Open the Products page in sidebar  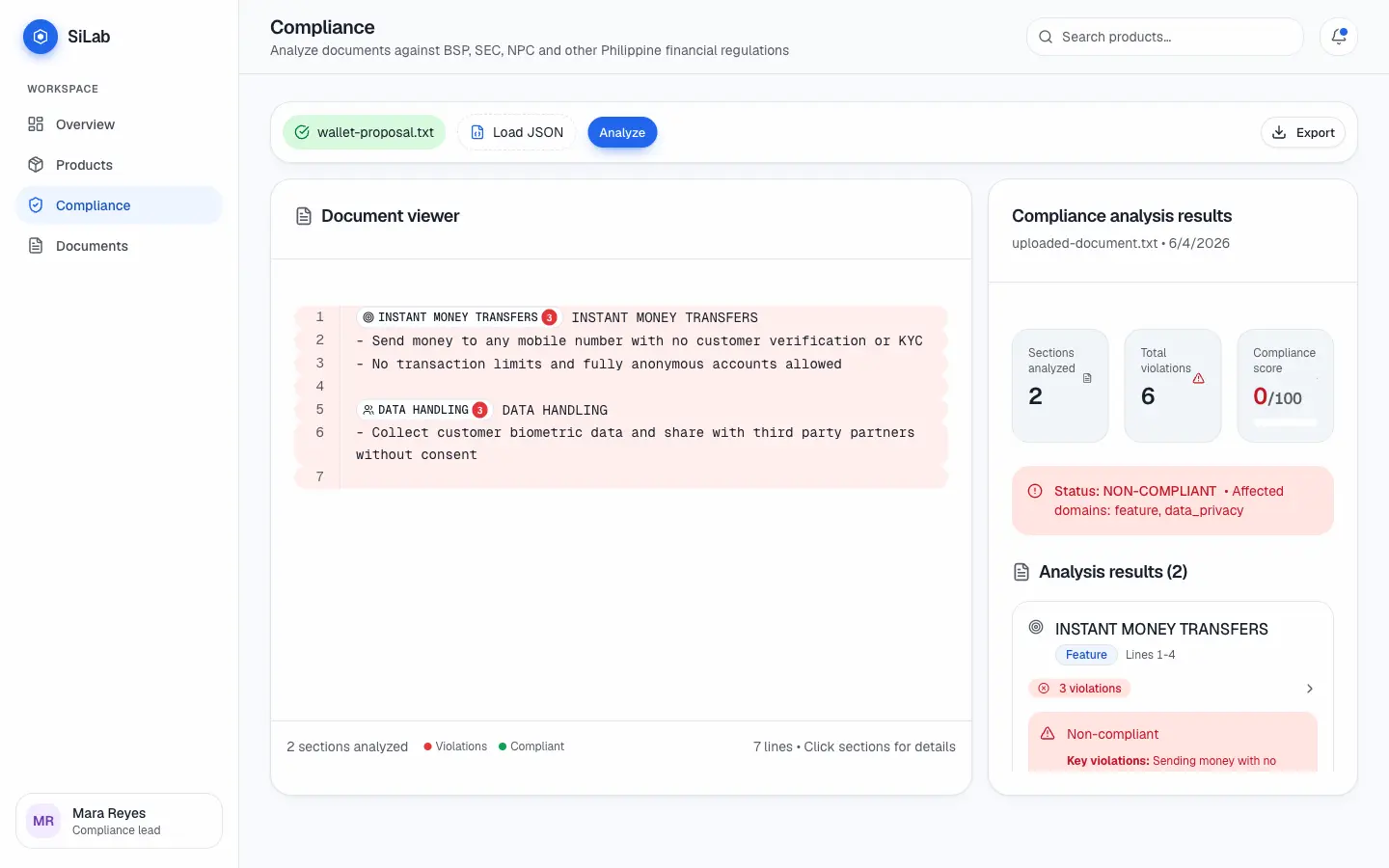tap(119, 165)
